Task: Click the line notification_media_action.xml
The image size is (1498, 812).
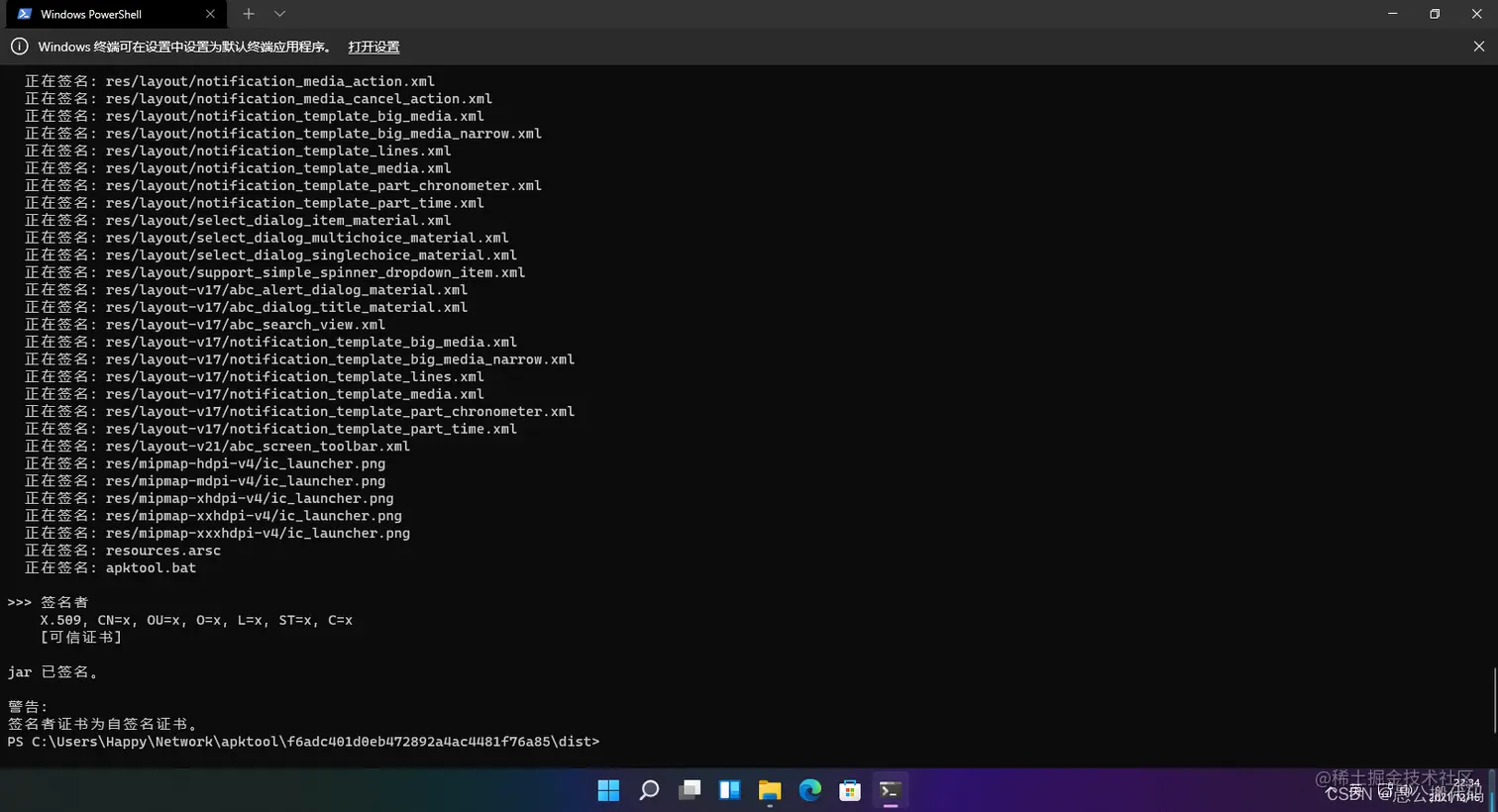Action: click(x=230, y=81)
